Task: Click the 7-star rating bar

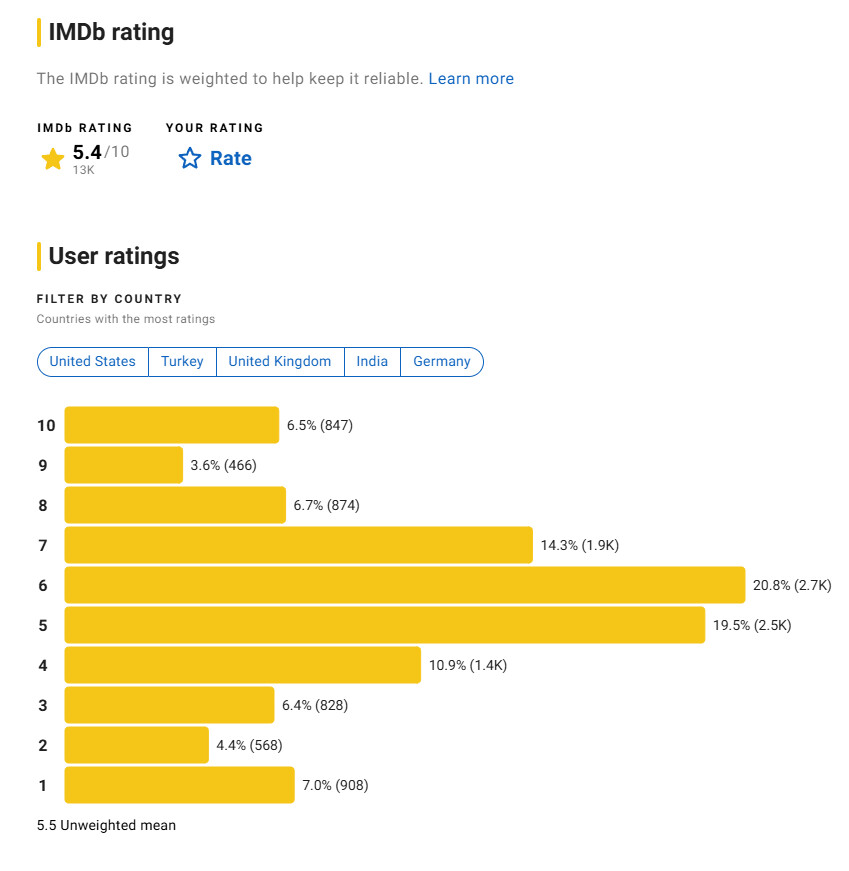Action: (x=298, y=545)
